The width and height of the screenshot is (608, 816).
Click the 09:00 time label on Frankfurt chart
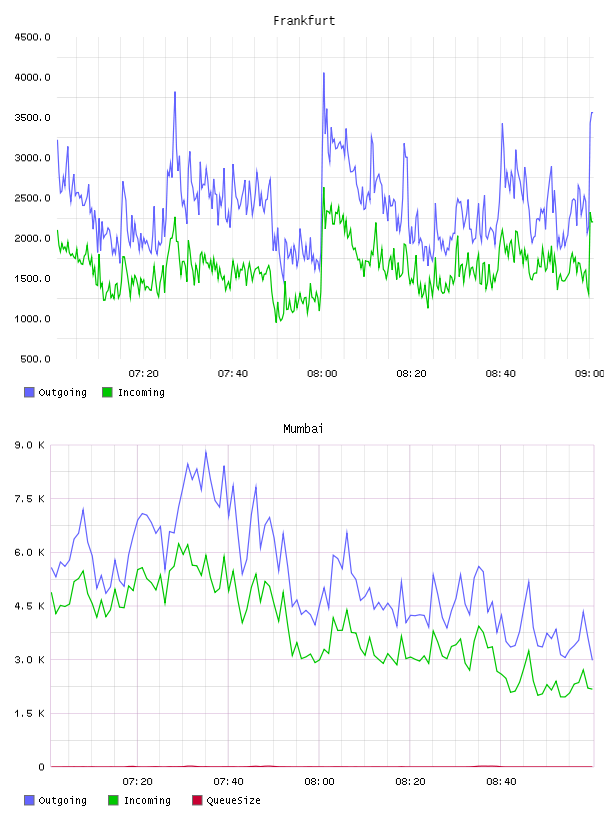(x=590, y=374)
